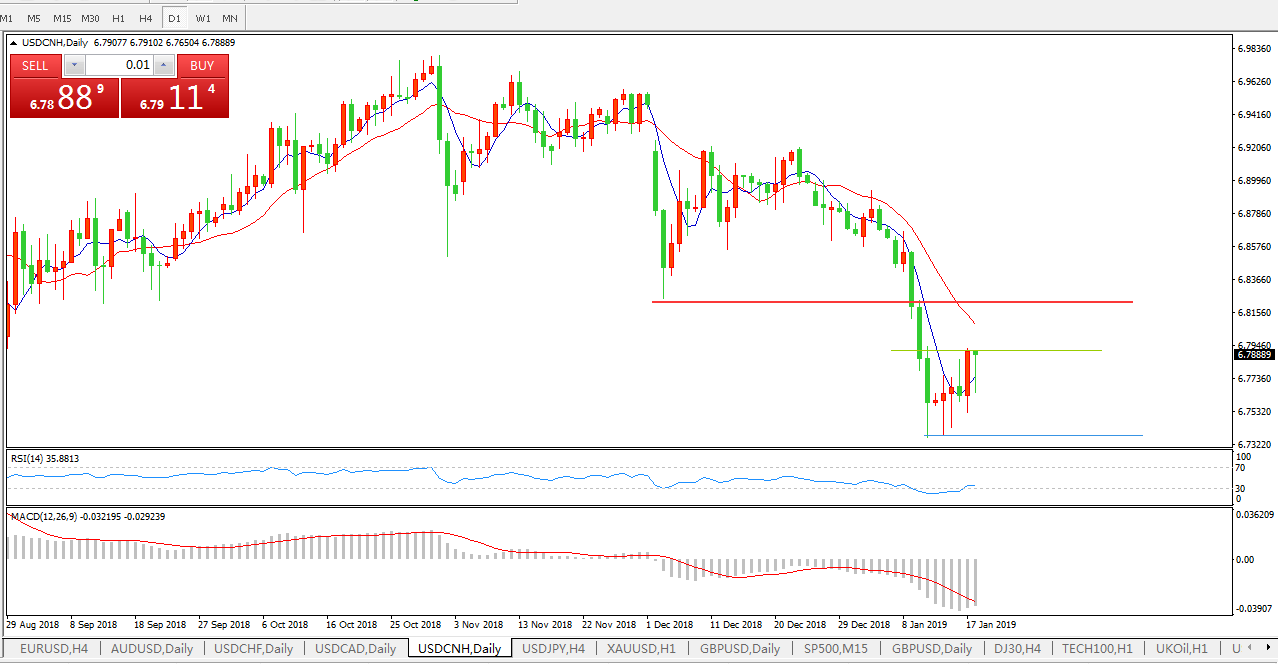Open the SP500,M15 chart tab
The width and height of the screenshot is (1278, 664).
click(x=836, y=649)
